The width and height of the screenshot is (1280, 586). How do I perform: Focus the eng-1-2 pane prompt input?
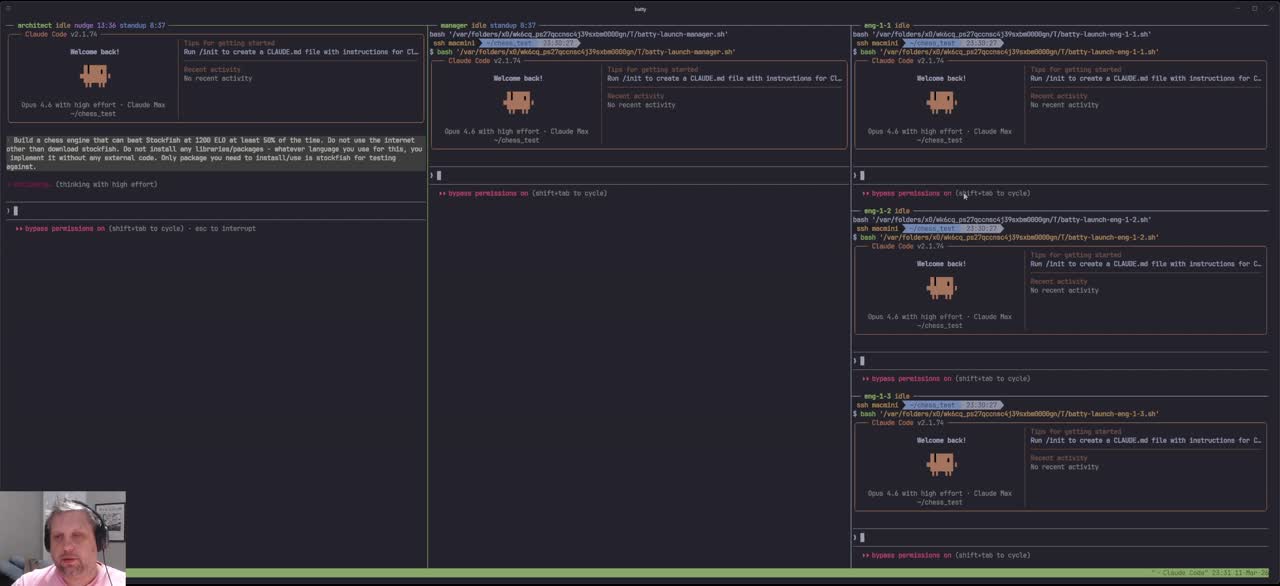[x=1062, y=360]
